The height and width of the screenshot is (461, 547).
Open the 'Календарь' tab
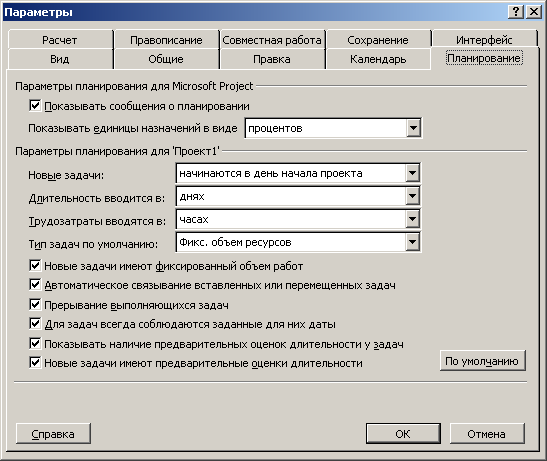pyautogui.click(x=378, y=59)
